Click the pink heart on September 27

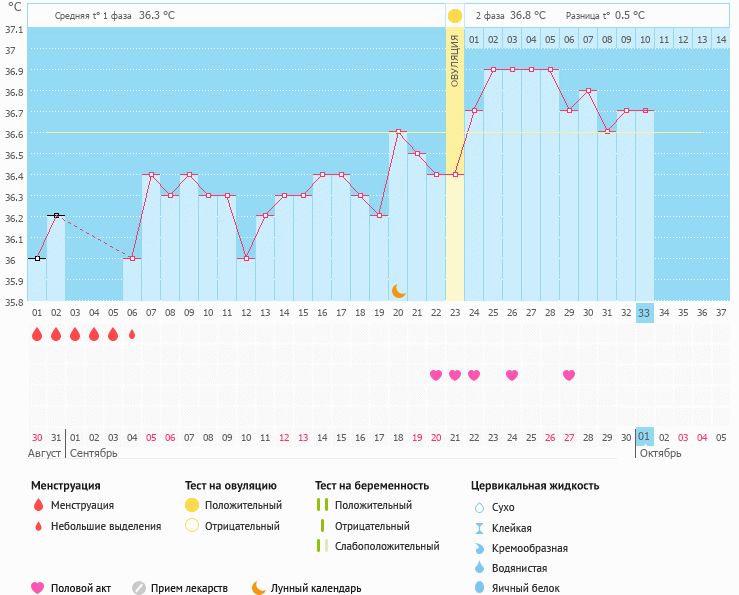point(569,375)
